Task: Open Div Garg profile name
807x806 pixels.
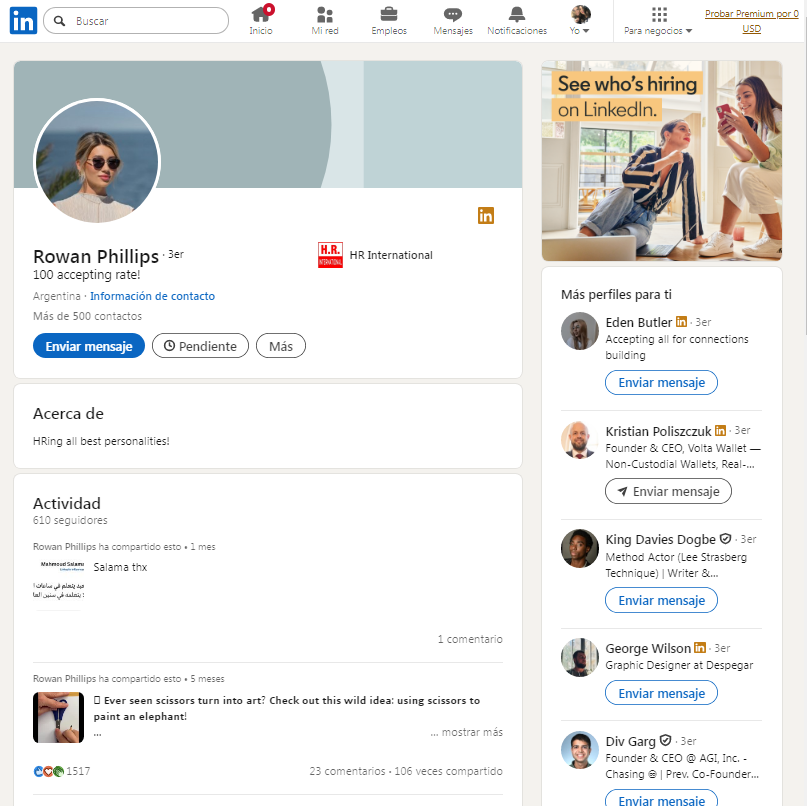Action: click(x=630, y=741)
